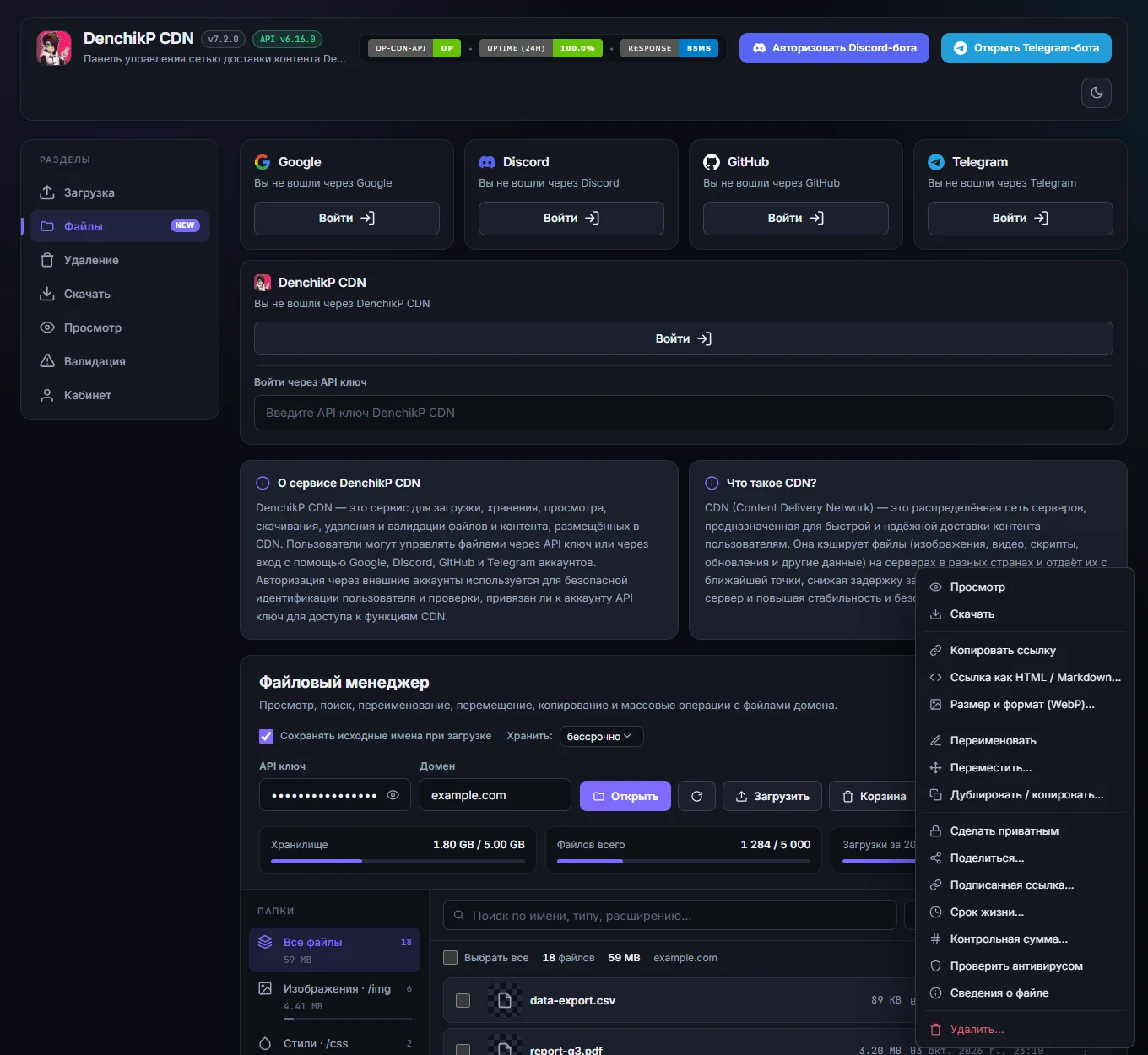Select the 'Все файлы' folder row
The width and height of the screenshot is (1148, 1055).
click(335, 949)
